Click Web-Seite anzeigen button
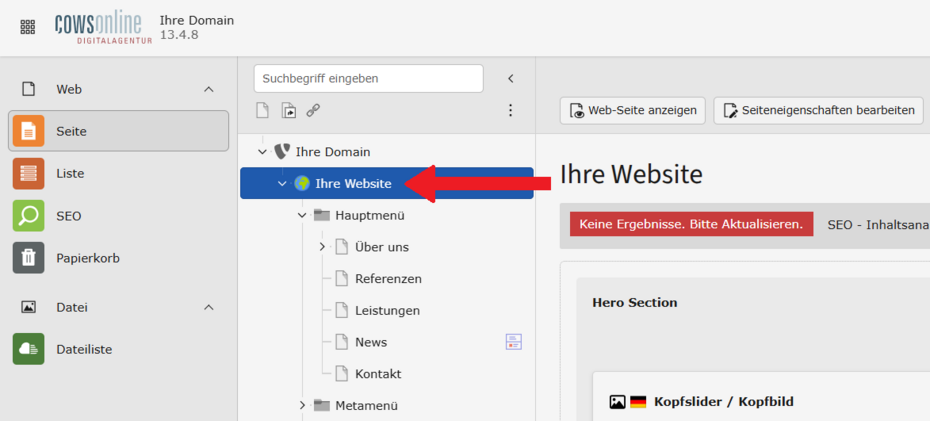Viewport: 930px width, 421px height. [633, 111]
